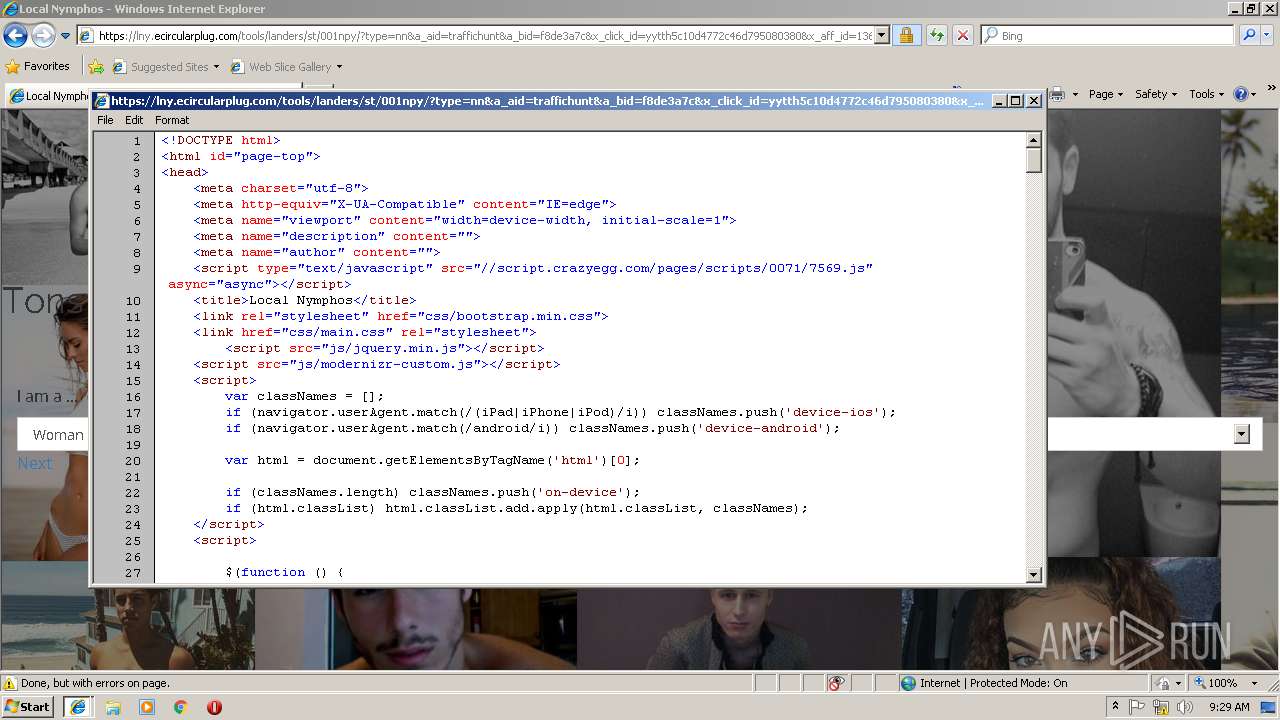
Task: Click the Add to Favorites Bar icon
Action: tap(96, 67)
